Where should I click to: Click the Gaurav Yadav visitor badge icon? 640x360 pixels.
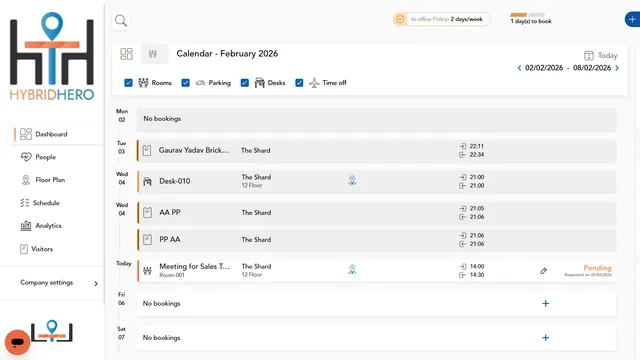click(x=147, y=151)
